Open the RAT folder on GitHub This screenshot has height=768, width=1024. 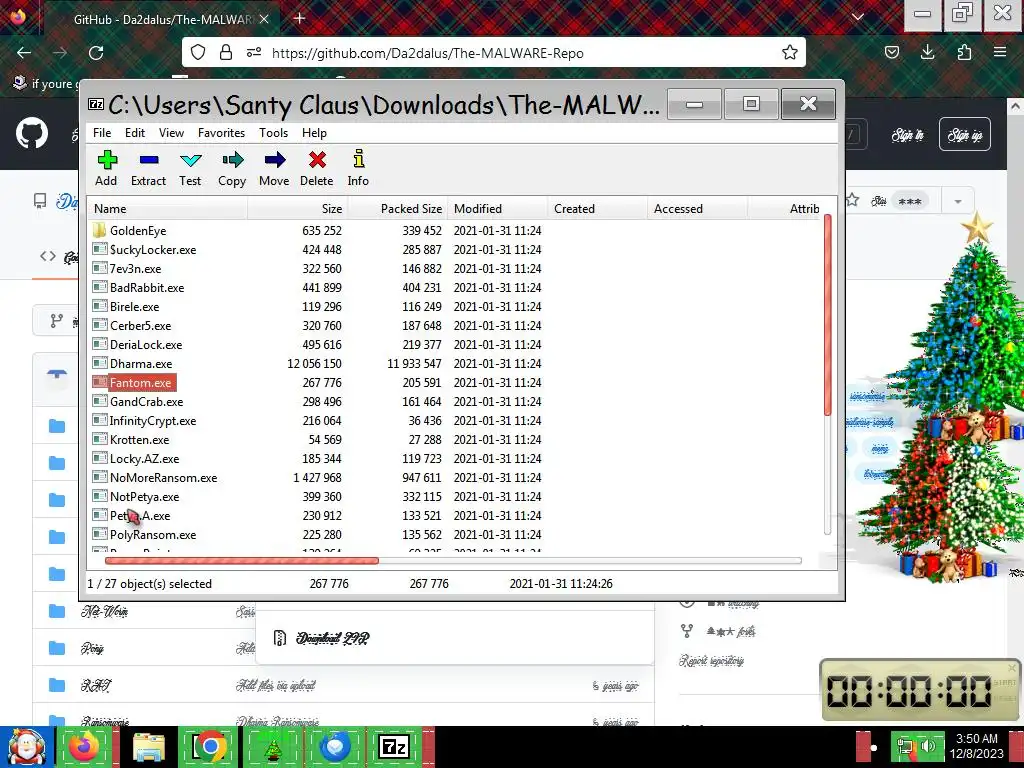95,685
